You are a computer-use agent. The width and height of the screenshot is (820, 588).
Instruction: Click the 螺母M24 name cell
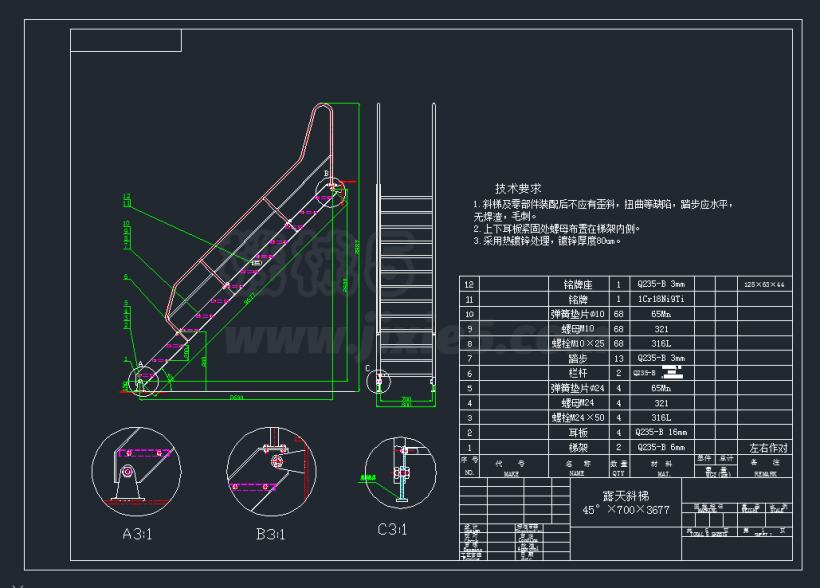click(578, 403)
